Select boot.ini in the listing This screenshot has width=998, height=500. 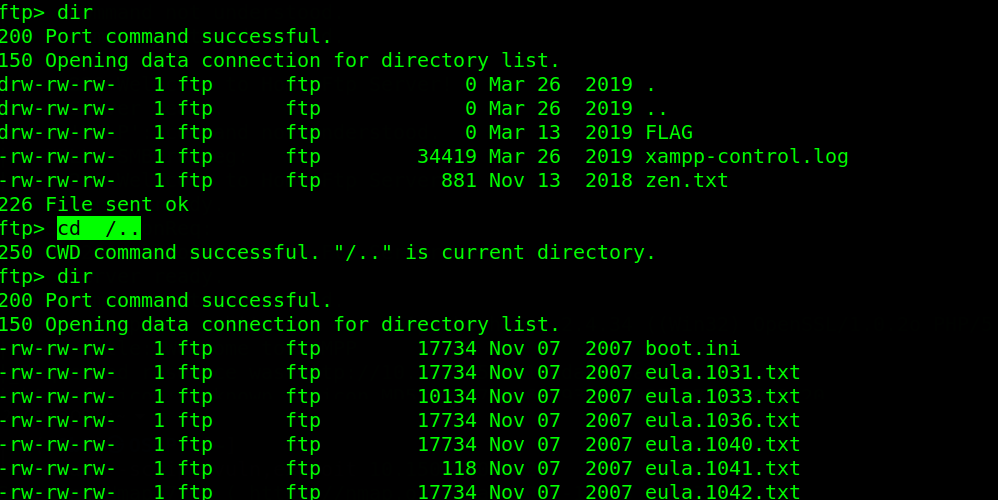tap(692, 349)
